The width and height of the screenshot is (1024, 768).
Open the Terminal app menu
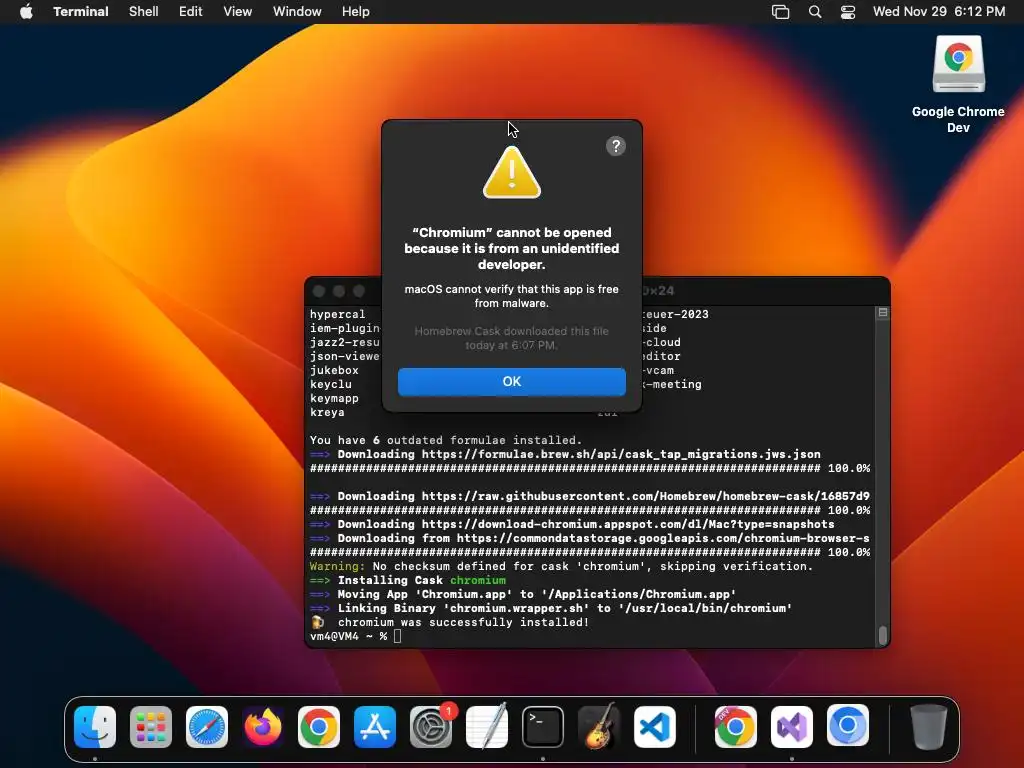point(81,12)
